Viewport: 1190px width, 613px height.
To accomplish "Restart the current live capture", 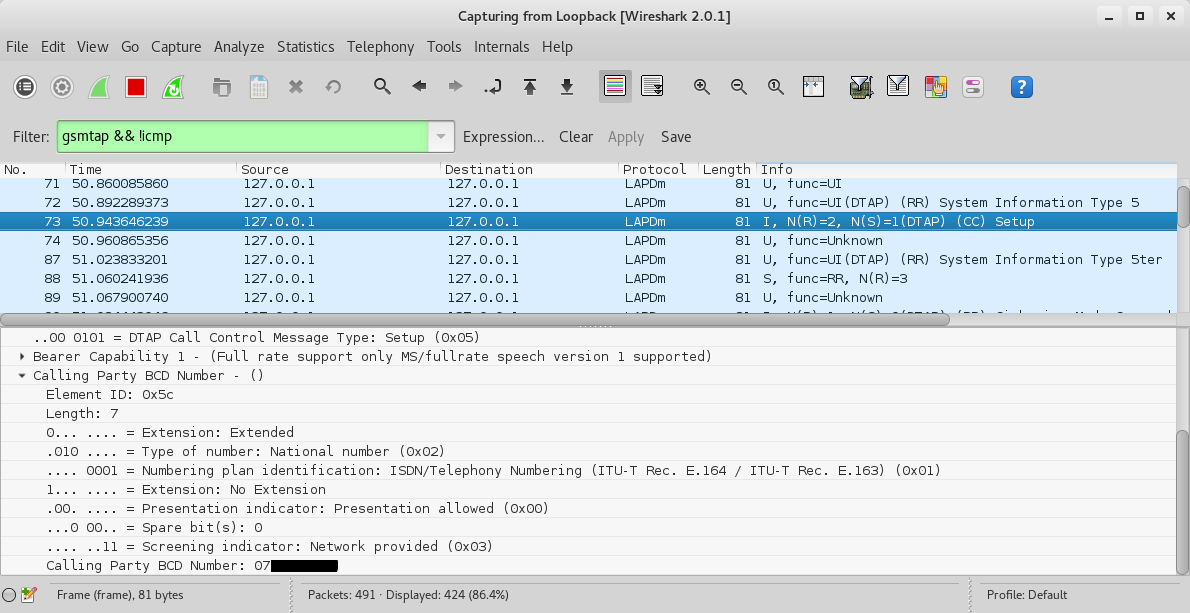I will pos(173,87).
